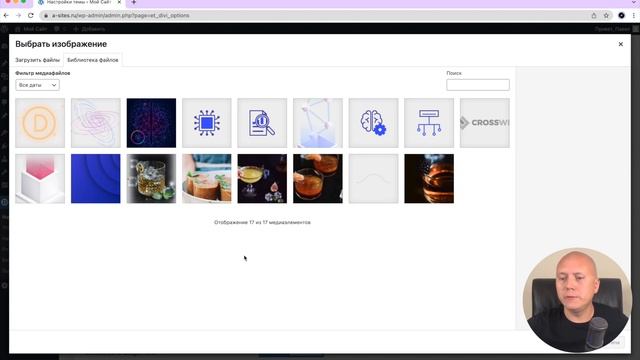
Task: Click the 'Поиск' search input field
Action: click(x=478, y=84)
